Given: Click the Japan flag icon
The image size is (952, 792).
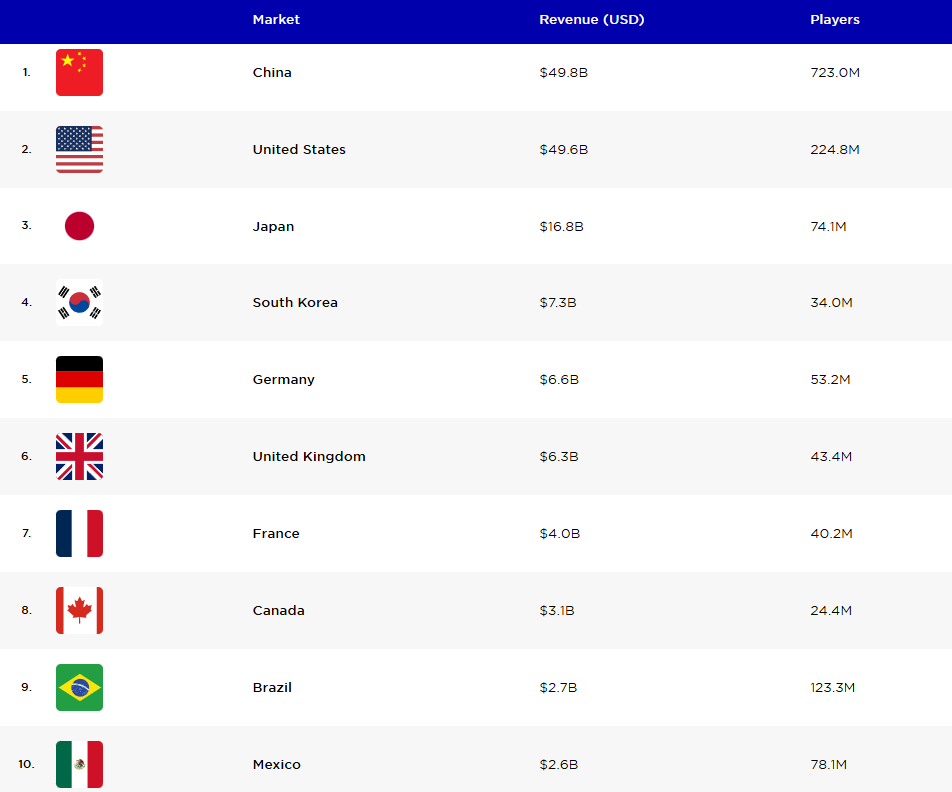Looking at the screenshot, I should pyautogui.click(x=80, y=226).
